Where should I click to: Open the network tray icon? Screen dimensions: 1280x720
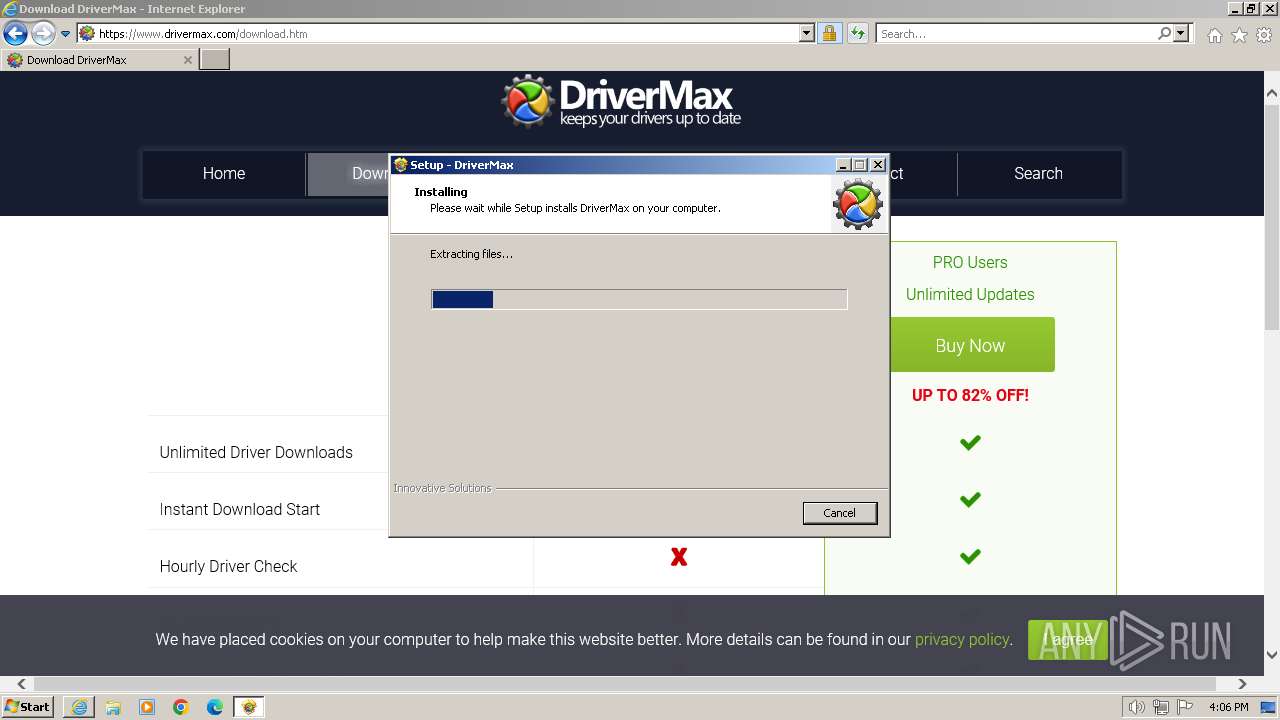[x=1162, y=707]
